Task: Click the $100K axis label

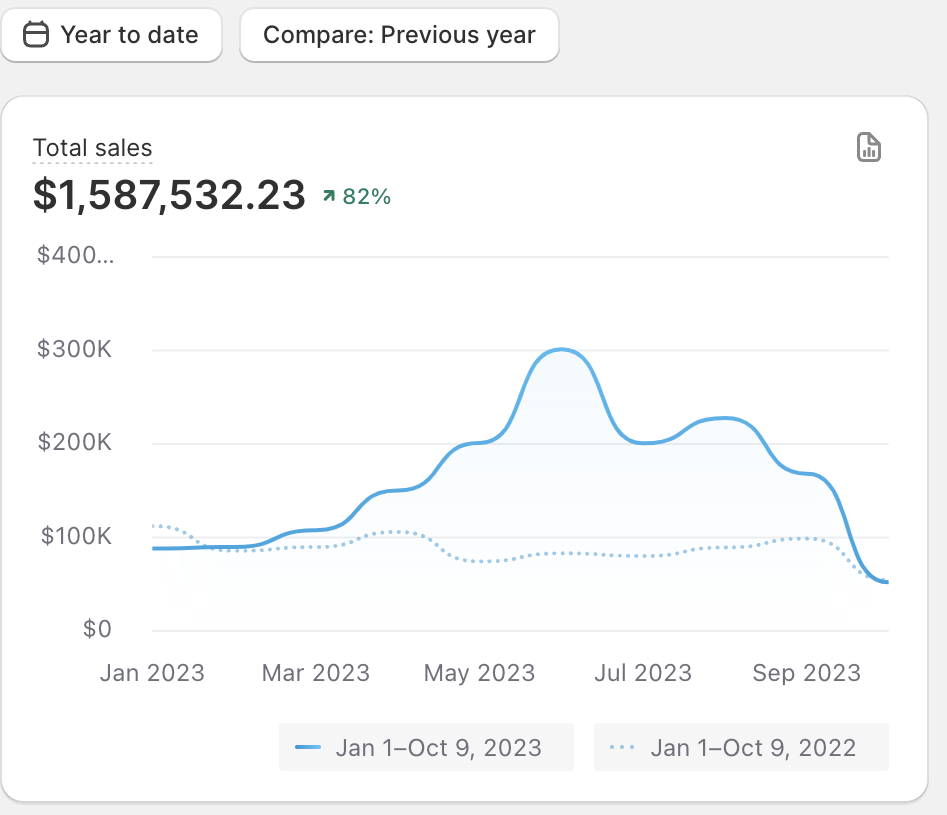Action: click(76, 536)
